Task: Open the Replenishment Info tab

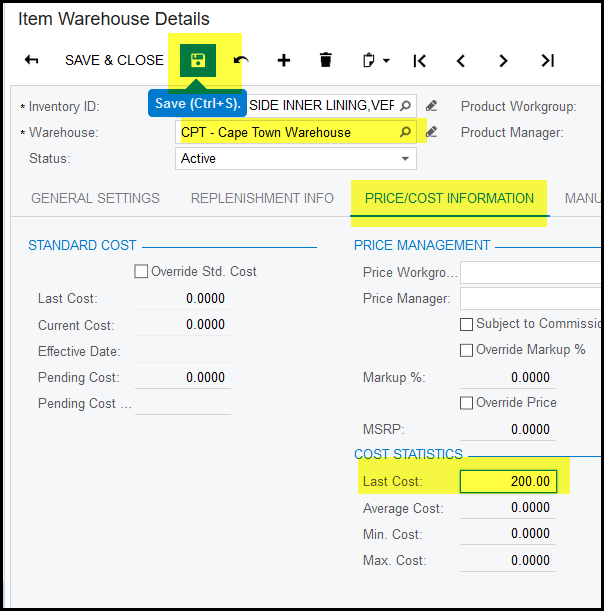Action: pos(262,198)
